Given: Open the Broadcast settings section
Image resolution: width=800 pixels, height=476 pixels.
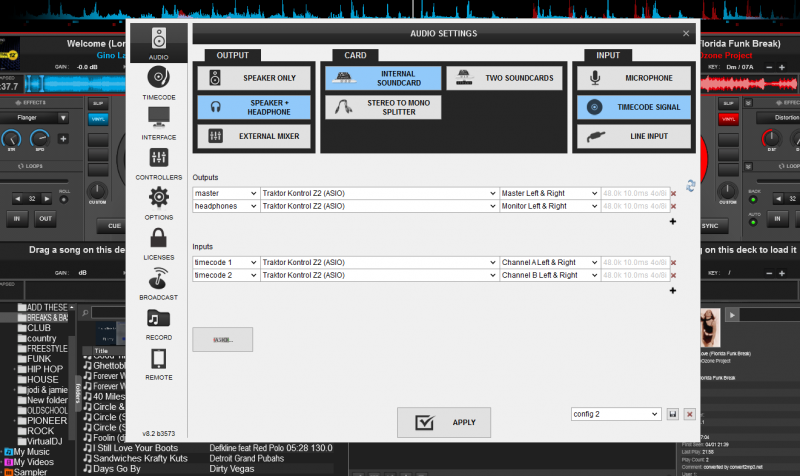Looking at the screenshot, I should pyautogui.click(x=159, y=283).
